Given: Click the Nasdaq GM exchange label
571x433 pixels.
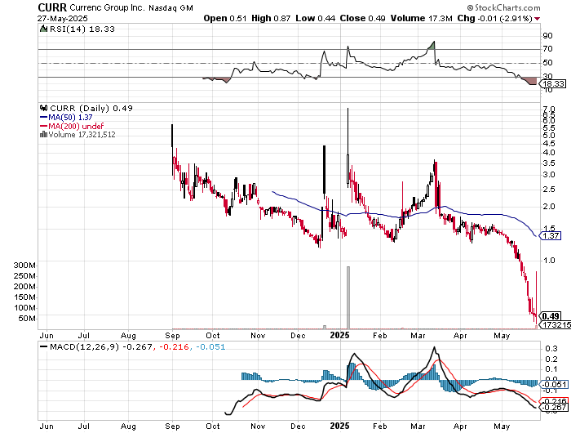Looking at the screenshot, I should pos(171,8).
